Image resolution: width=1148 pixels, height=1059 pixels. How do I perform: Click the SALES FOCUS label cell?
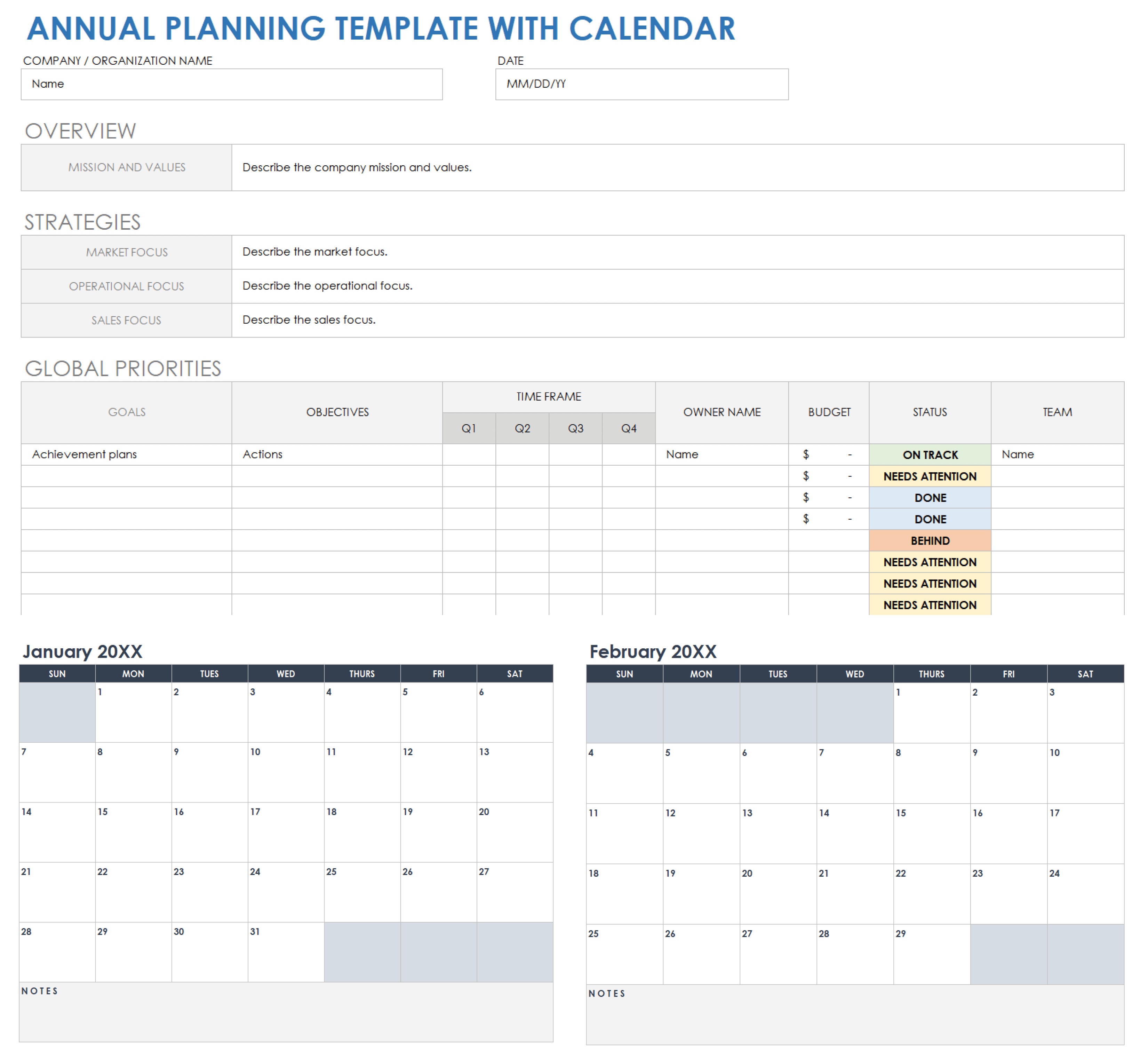pyautogui.click(x=127, y=320)
